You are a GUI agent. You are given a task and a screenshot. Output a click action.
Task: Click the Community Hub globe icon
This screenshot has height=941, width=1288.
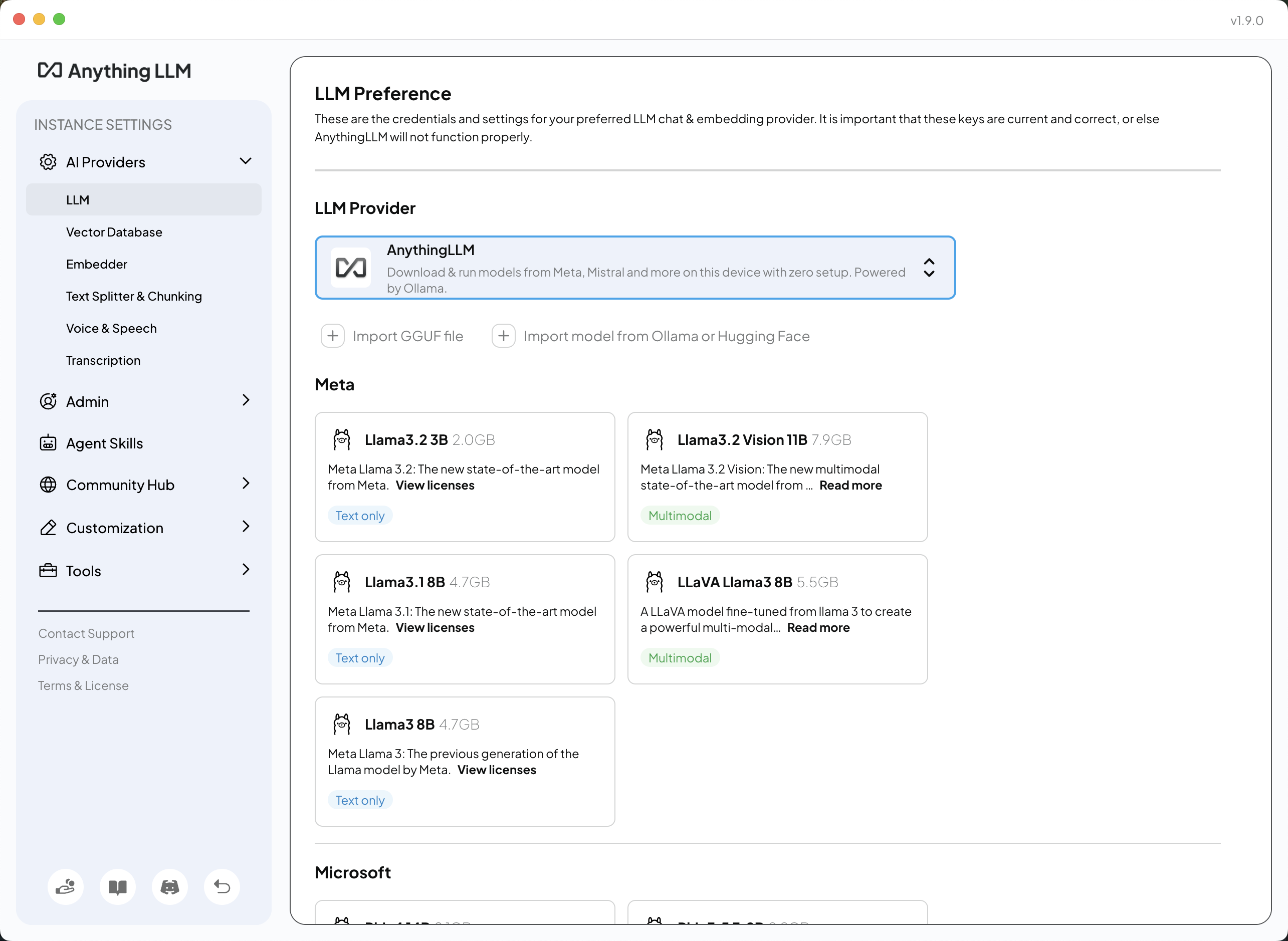(x=48, y=484)
